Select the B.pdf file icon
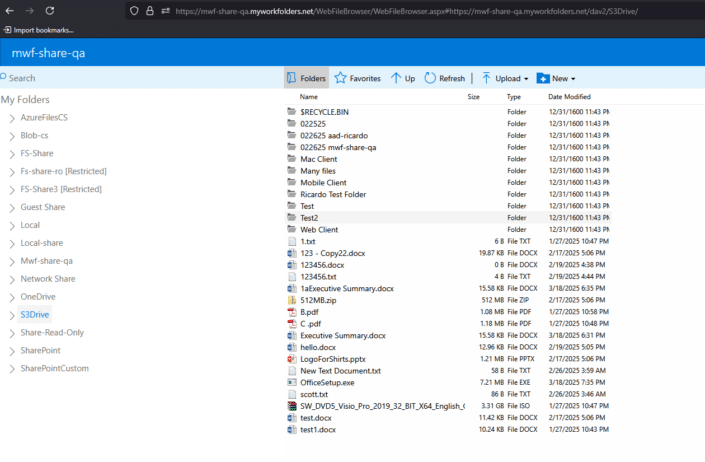The width and height of the screenshot is (705, 462). (292, 311)
